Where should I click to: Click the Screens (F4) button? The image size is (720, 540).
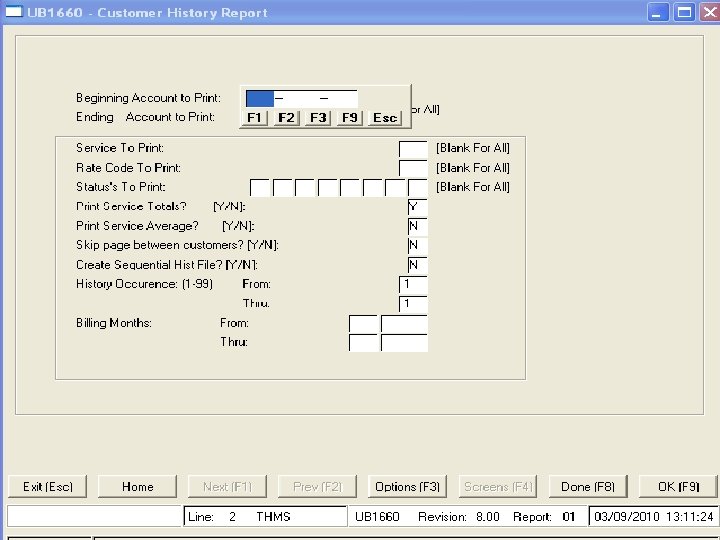click(x=498, y=487)
